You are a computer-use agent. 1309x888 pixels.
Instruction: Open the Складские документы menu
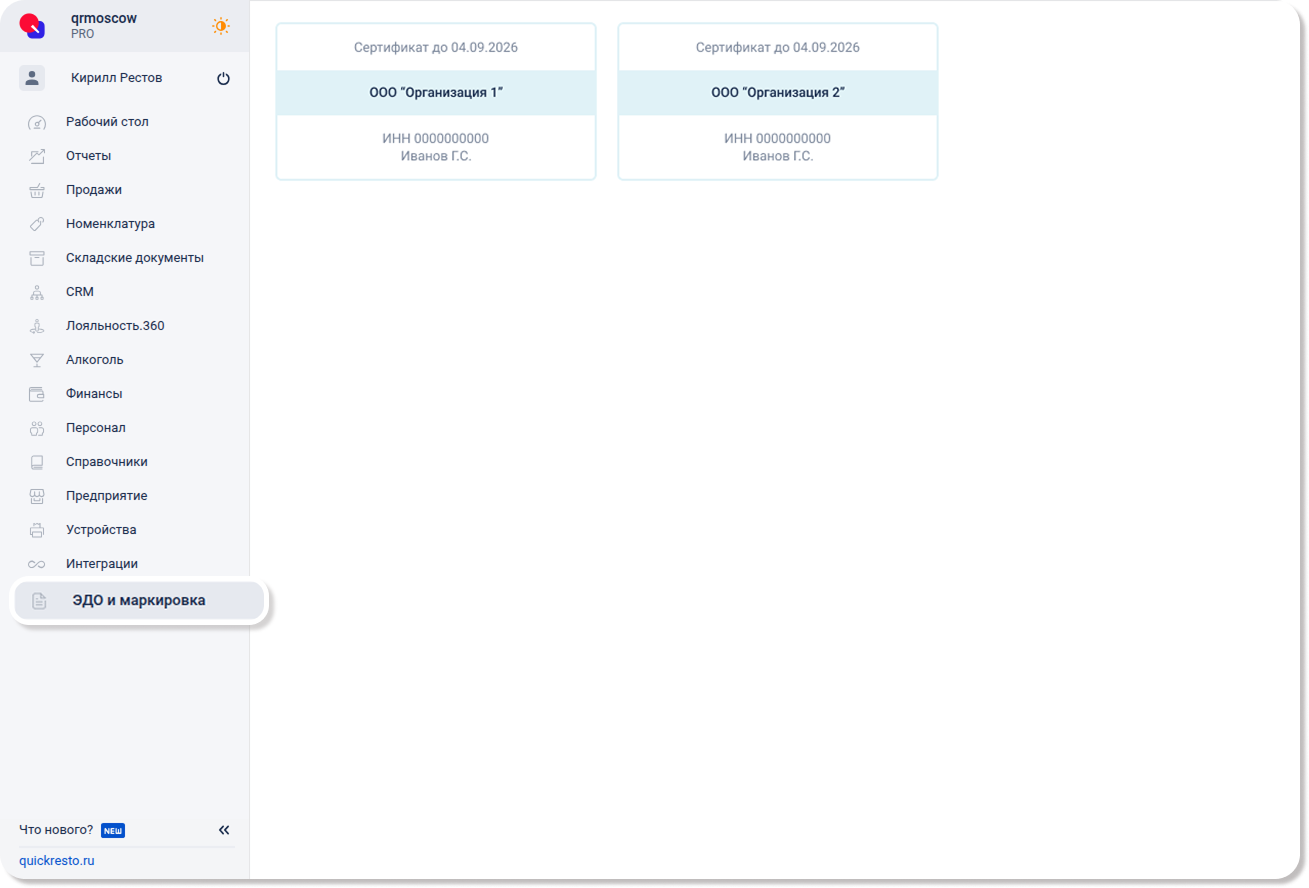tap(134, 258)
